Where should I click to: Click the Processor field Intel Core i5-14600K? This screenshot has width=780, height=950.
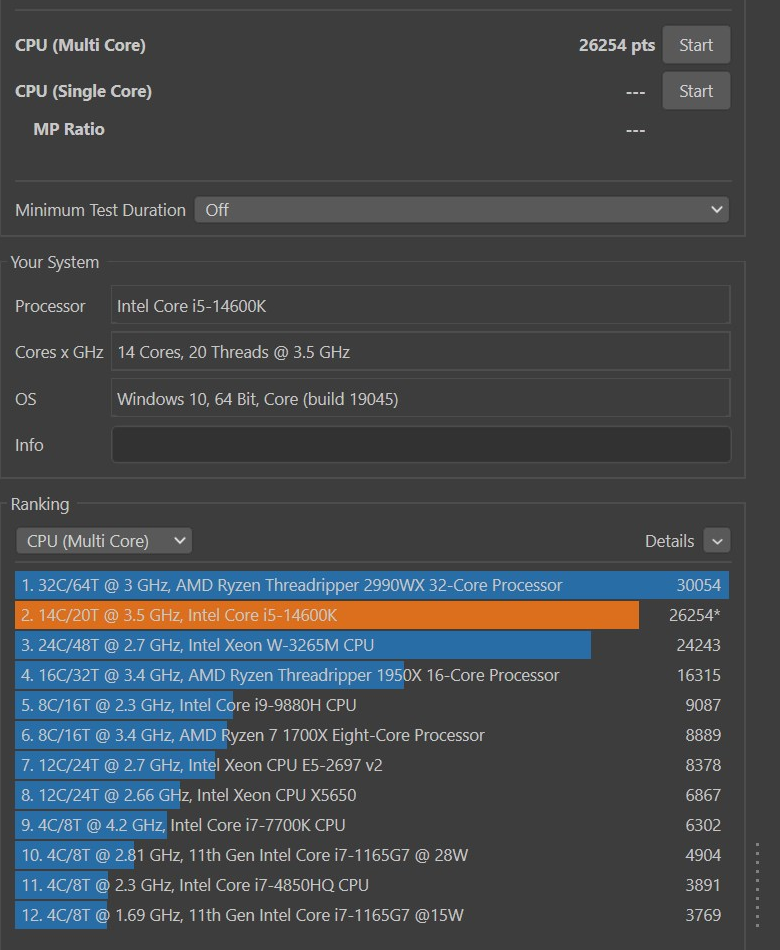pos(421,305)
